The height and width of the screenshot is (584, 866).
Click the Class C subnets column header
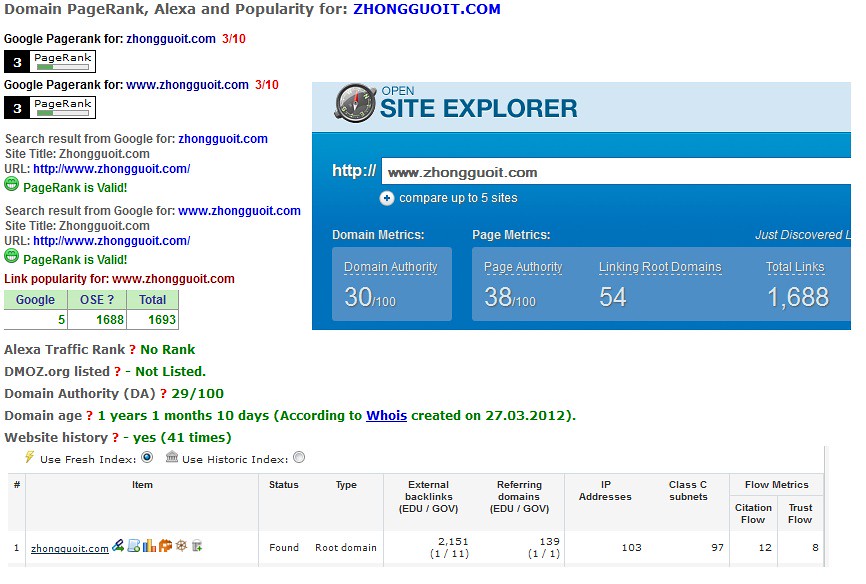688,491
